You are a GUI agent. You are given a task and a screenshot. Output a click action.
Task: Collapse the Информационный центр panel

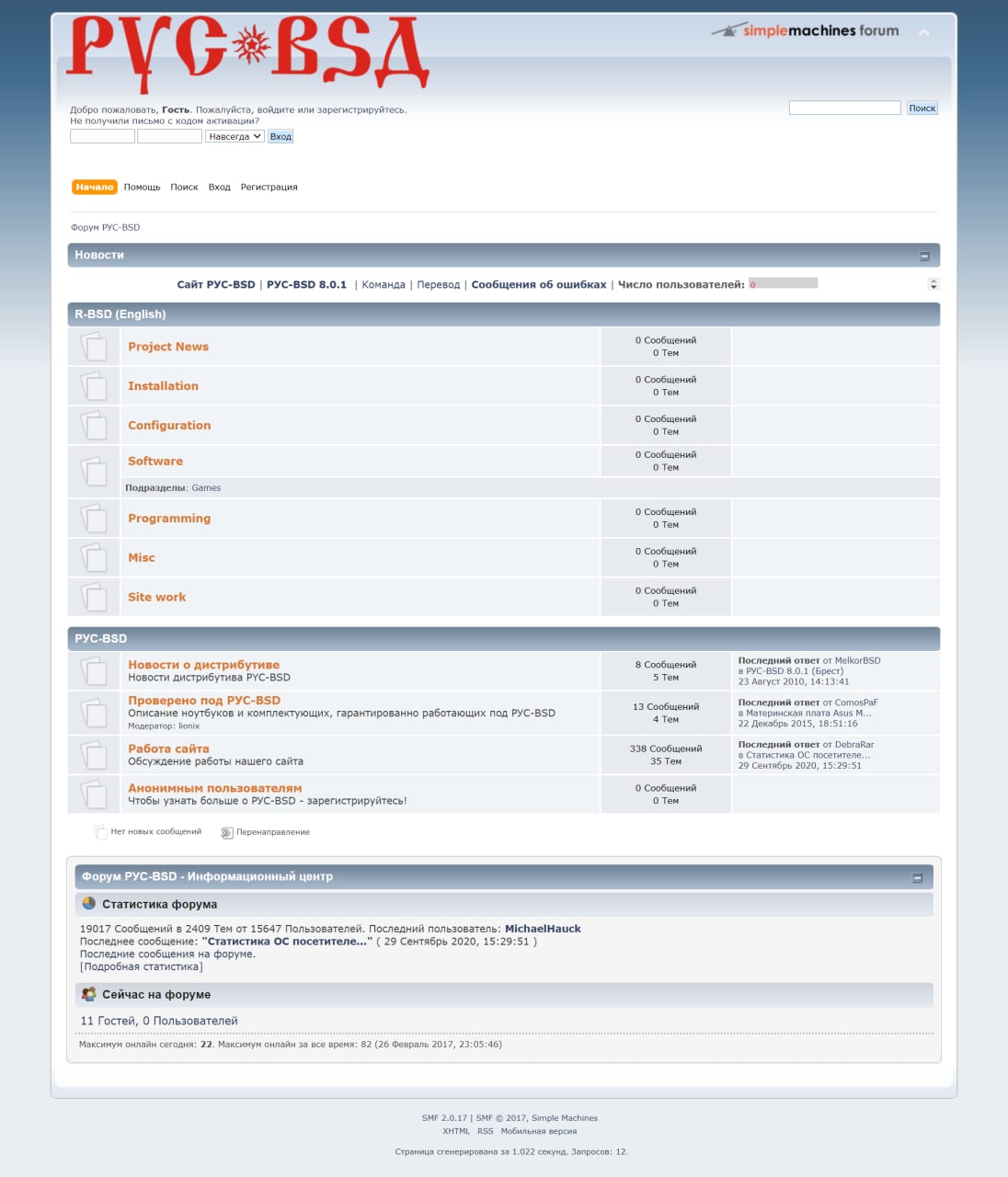[x=917, y=878]
